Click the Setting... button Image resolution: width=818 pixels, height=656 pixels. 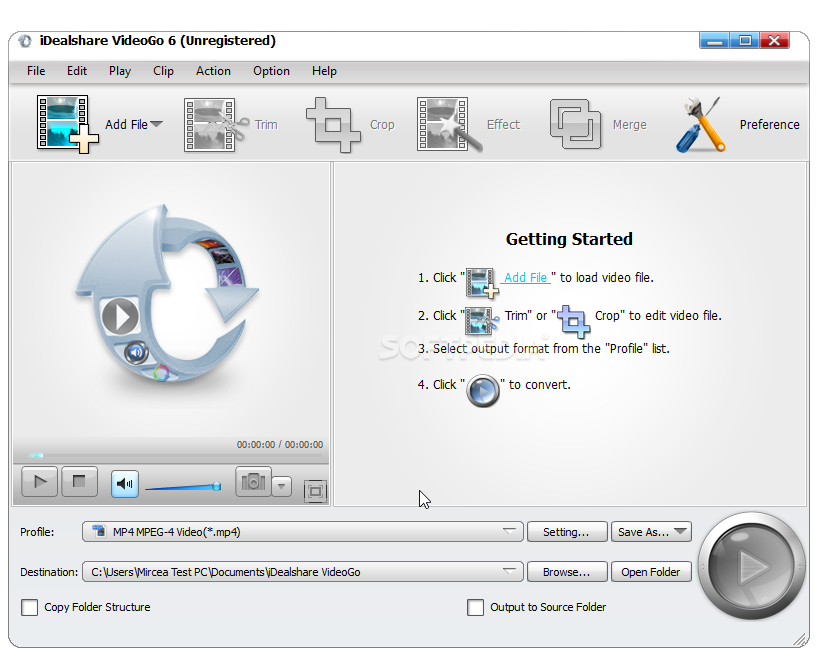567,532
